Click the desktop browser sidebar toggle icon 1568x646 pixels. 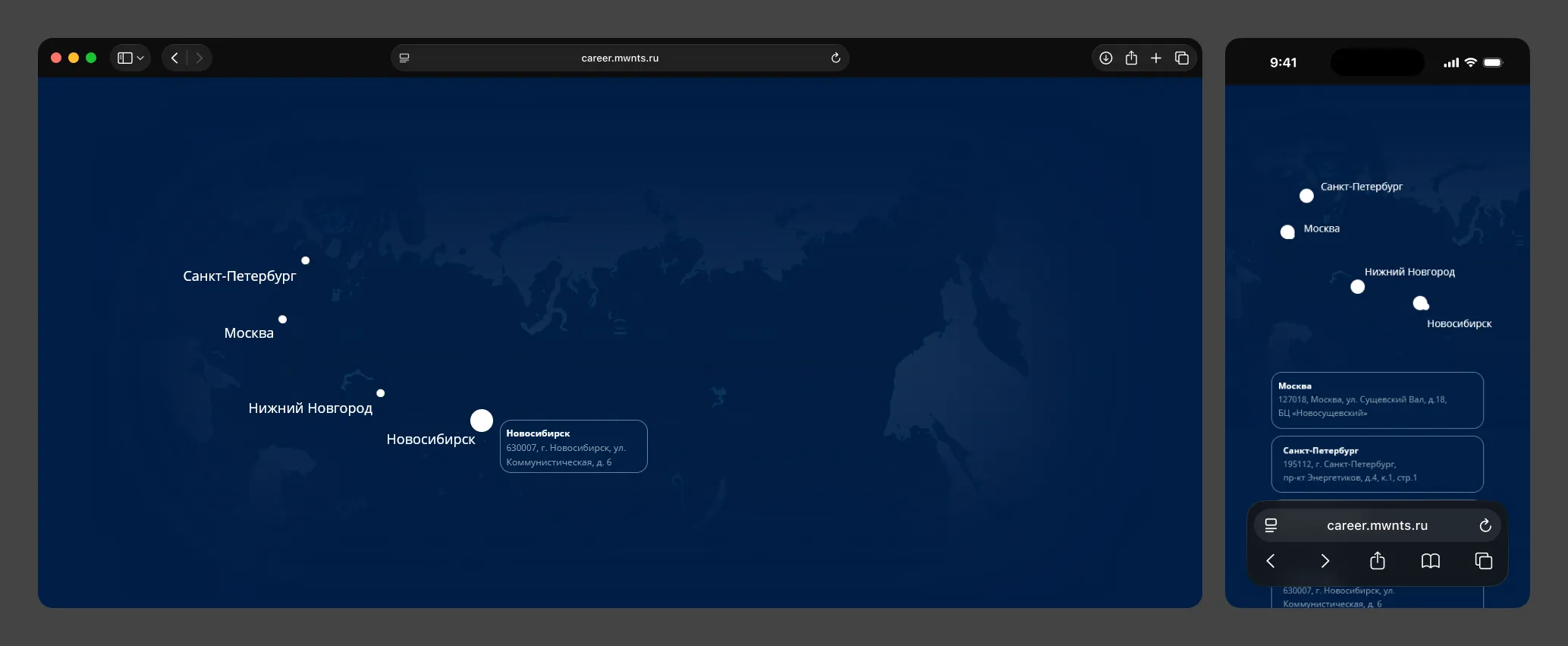point(125,58)
